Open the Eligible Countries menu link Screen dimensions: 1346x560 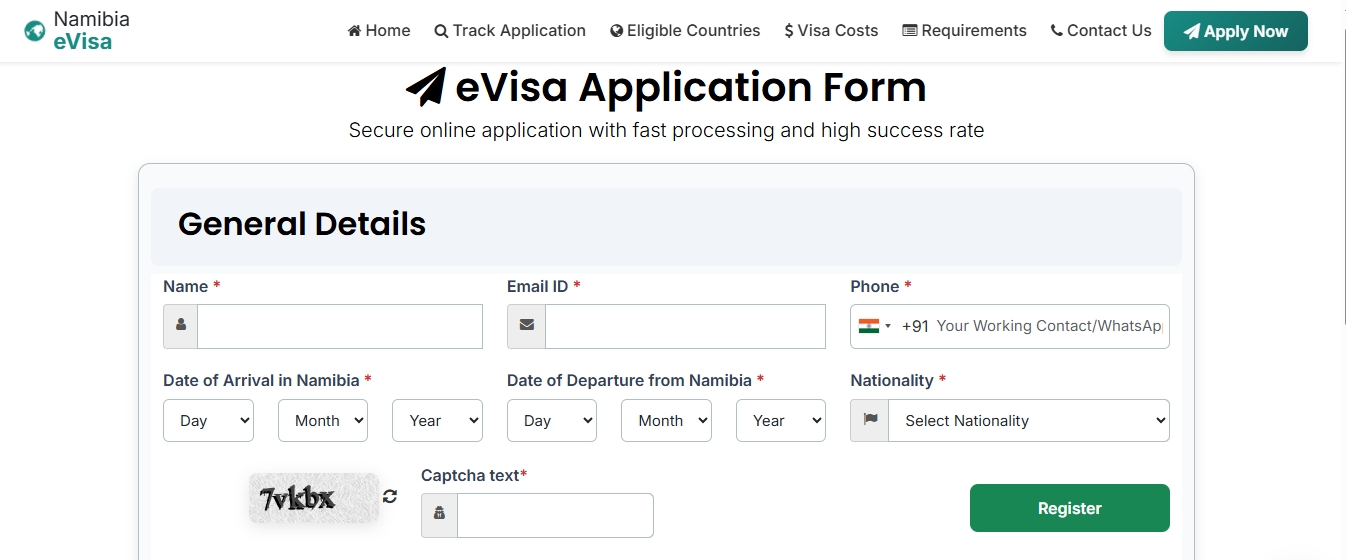(x=685, y=31)
